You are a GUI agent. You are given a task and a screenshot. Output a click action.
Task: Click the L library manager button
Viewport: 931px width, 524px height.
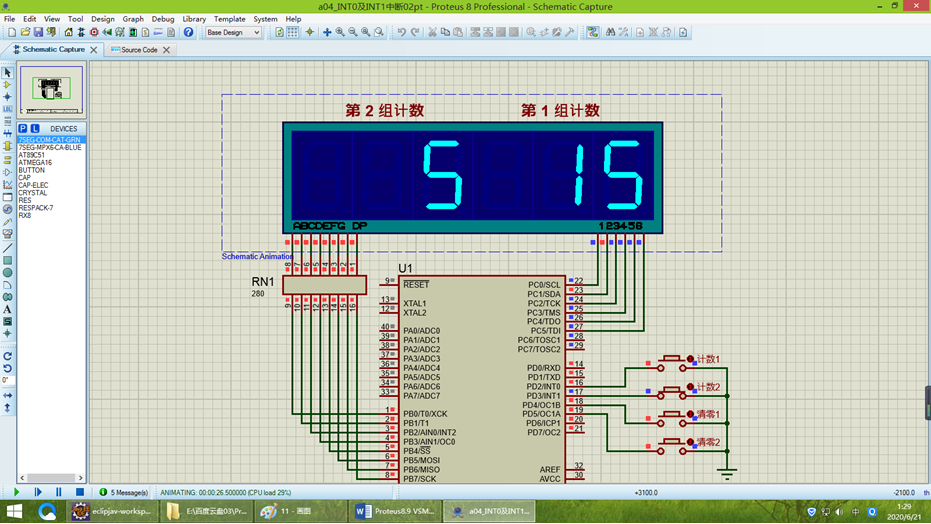tap(35, 128)
